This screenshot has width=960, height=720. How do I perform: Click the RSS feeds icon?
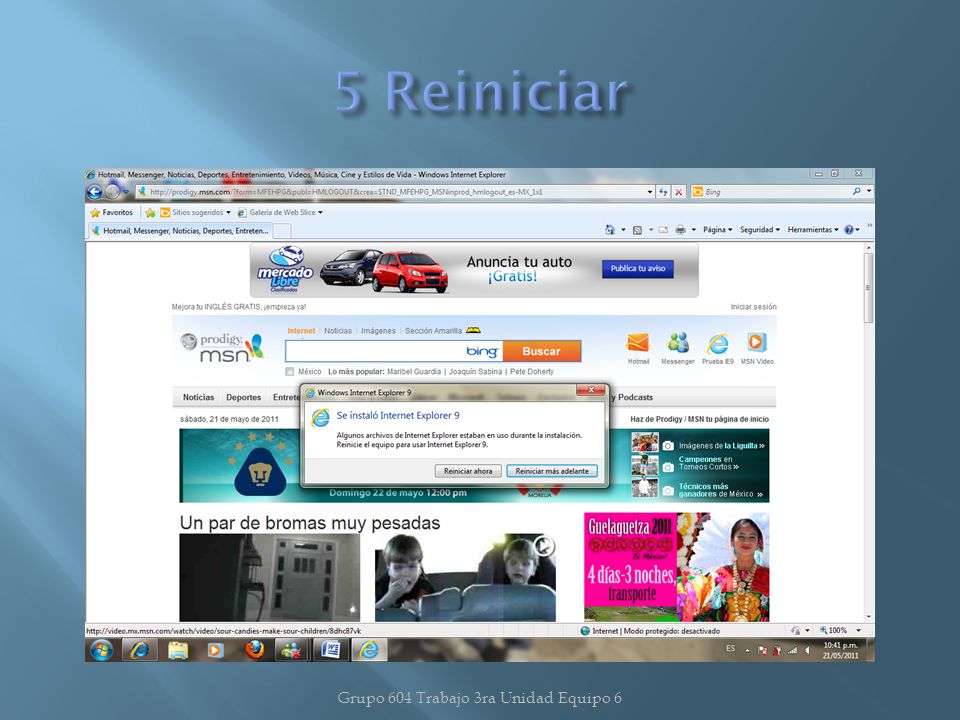coord(637,230)
